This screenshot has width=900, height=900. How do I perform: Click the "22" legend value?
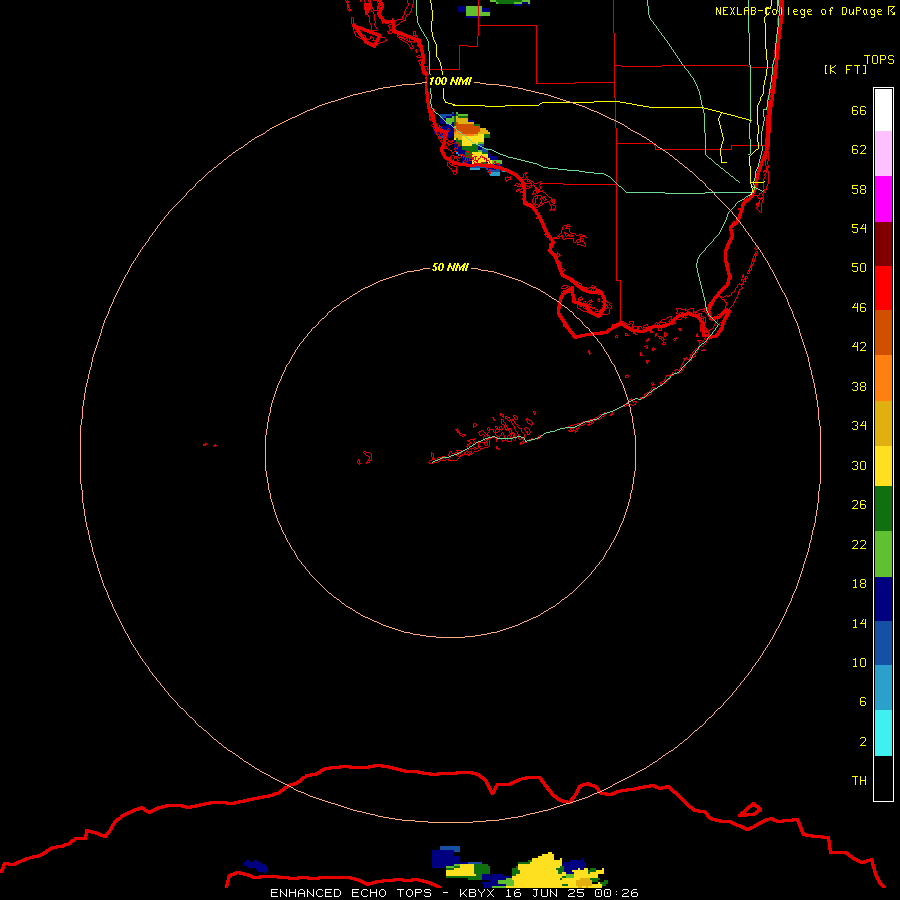tap(859, 544)
